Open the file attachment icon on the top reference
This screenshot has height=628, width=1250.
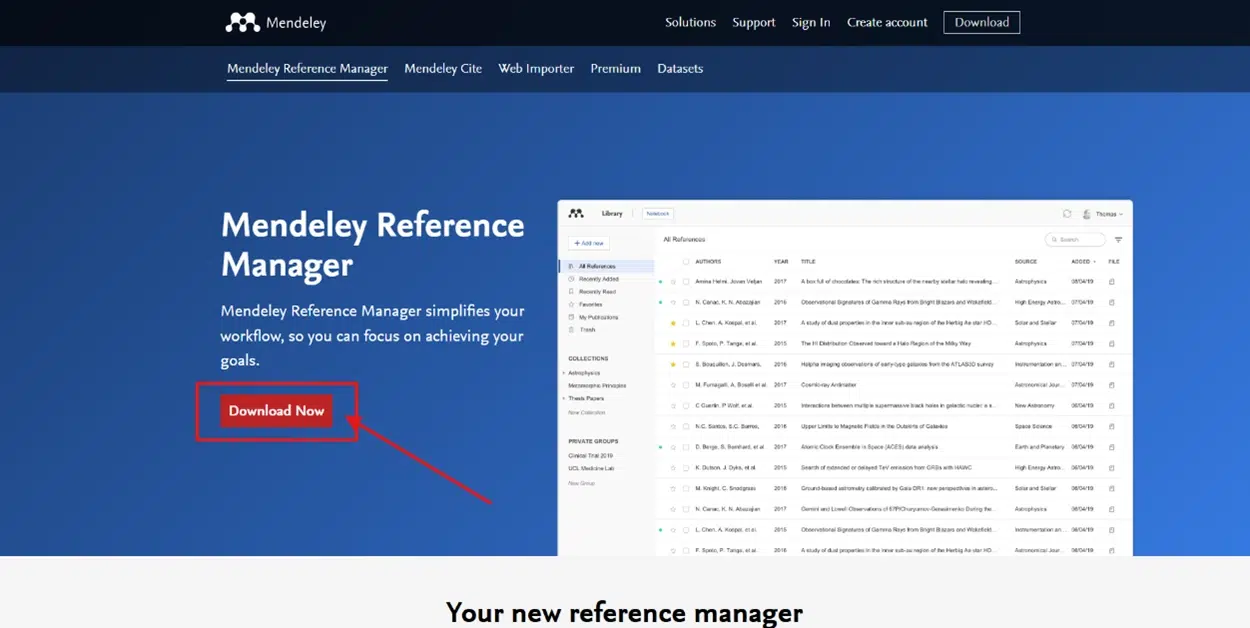pos(1114,280)
